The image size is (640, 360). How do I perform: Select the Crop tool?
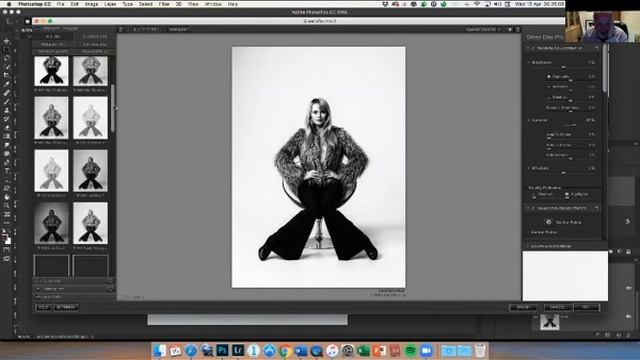pos(7,76)
